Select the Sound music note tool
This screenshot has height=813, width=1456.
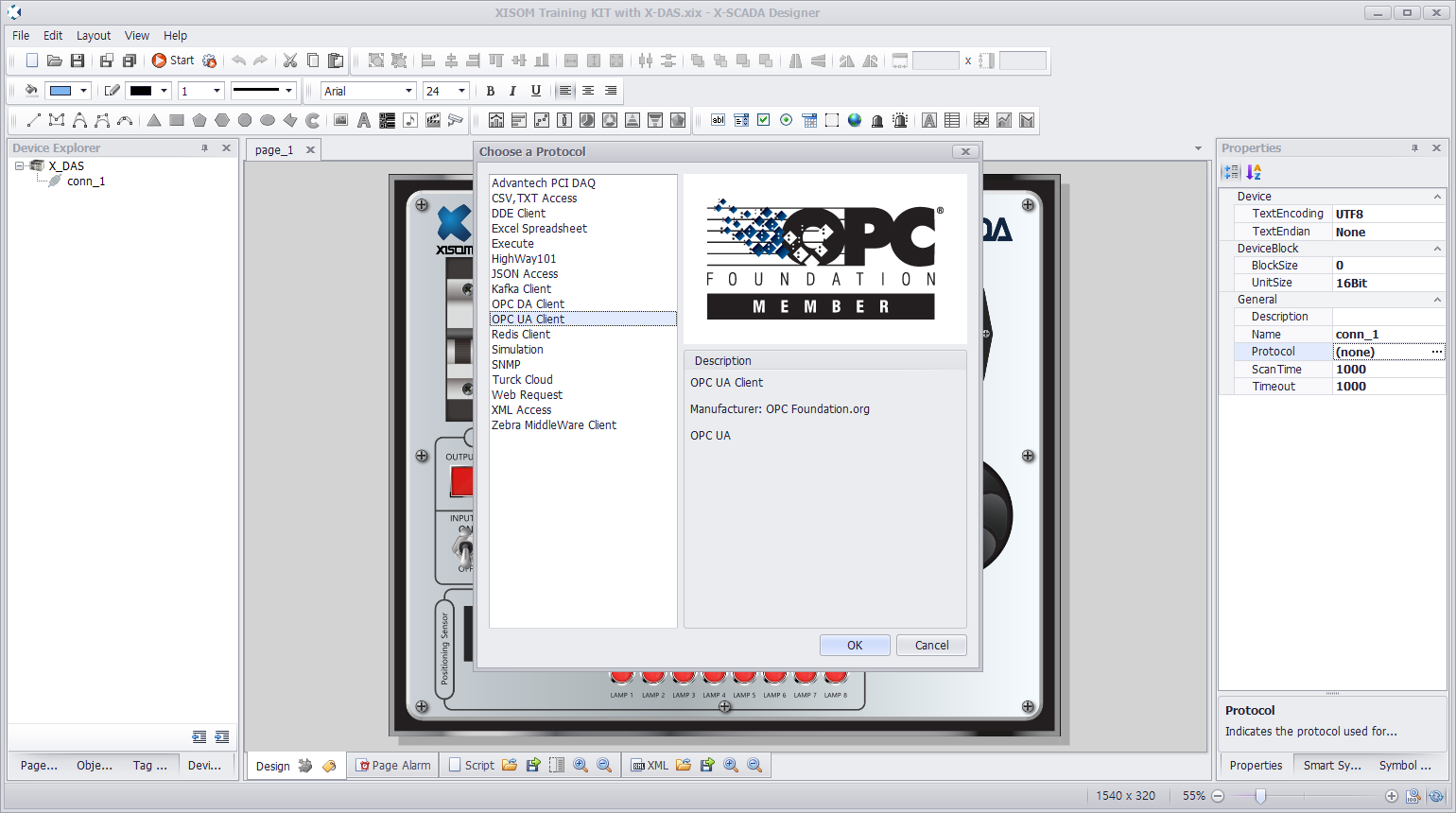tap(409, 120)
